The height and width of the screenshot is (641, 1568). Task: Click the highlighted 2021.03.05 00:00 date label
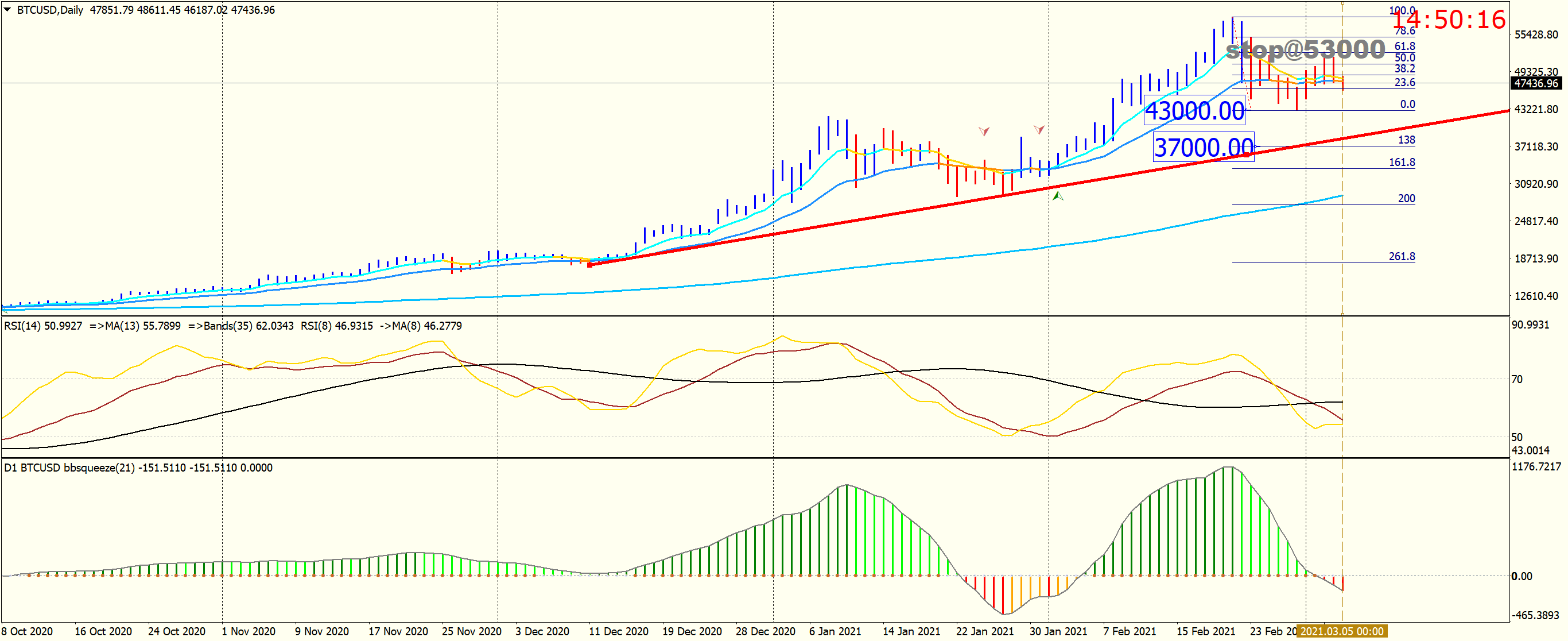pos(1341,631)
